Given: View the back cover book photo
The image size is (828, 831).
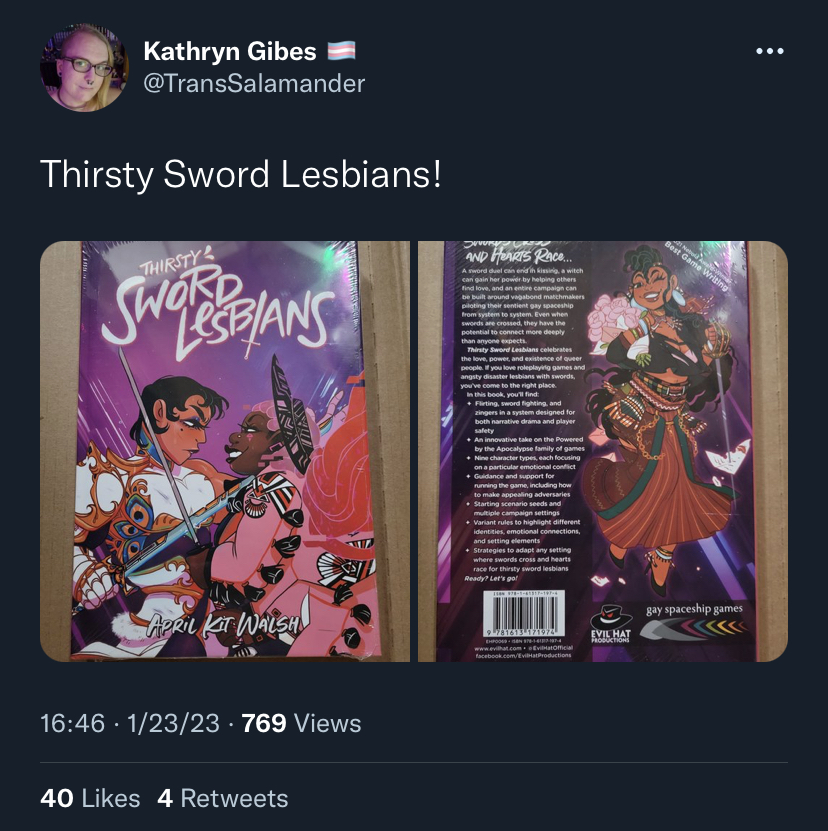Looking at the screenshot, I should [x=603, y=452].
